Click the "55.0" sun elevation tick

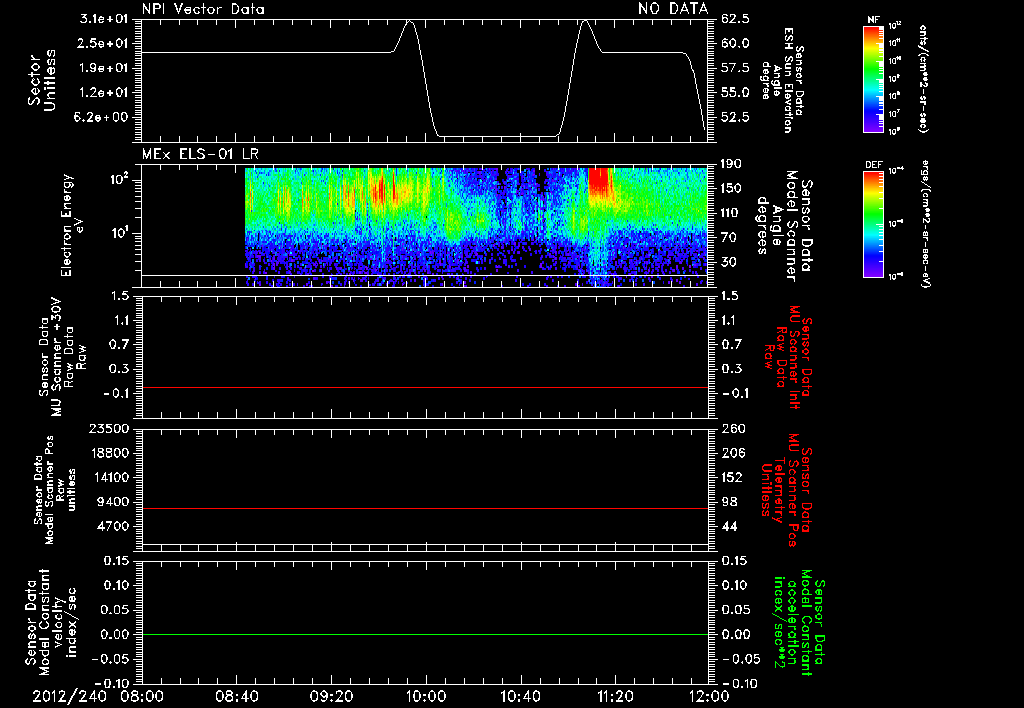[x=735, y=93]
